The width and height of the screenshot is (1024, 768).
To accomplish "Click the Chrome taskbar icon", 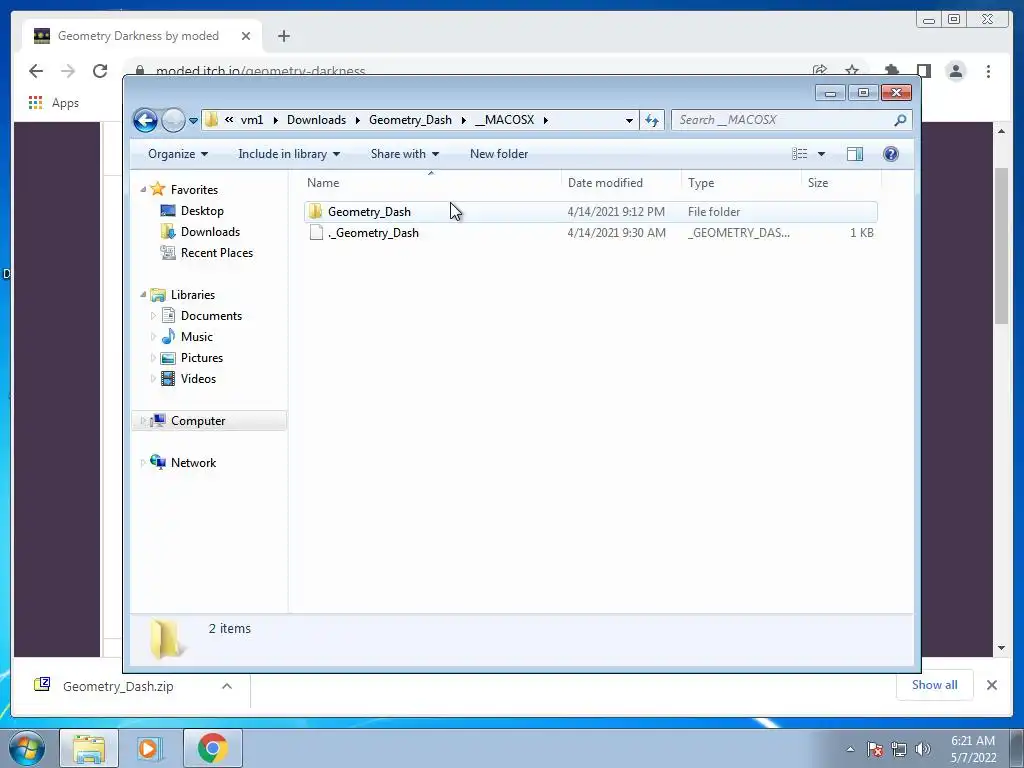I will click(212, 748).
